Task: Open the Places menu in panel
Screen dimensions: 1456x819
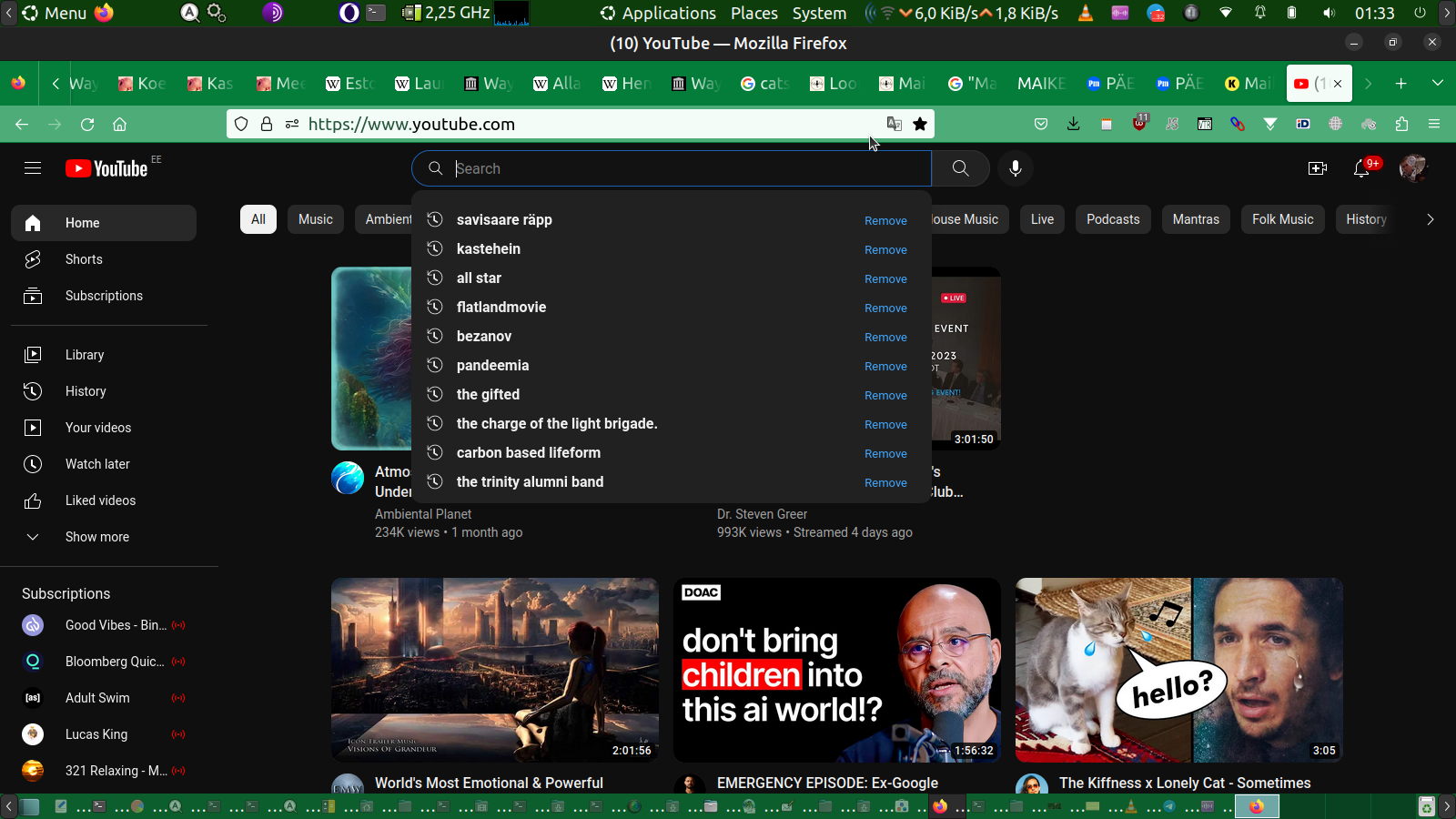Action: pyautogui.click(x=754, y=13)
